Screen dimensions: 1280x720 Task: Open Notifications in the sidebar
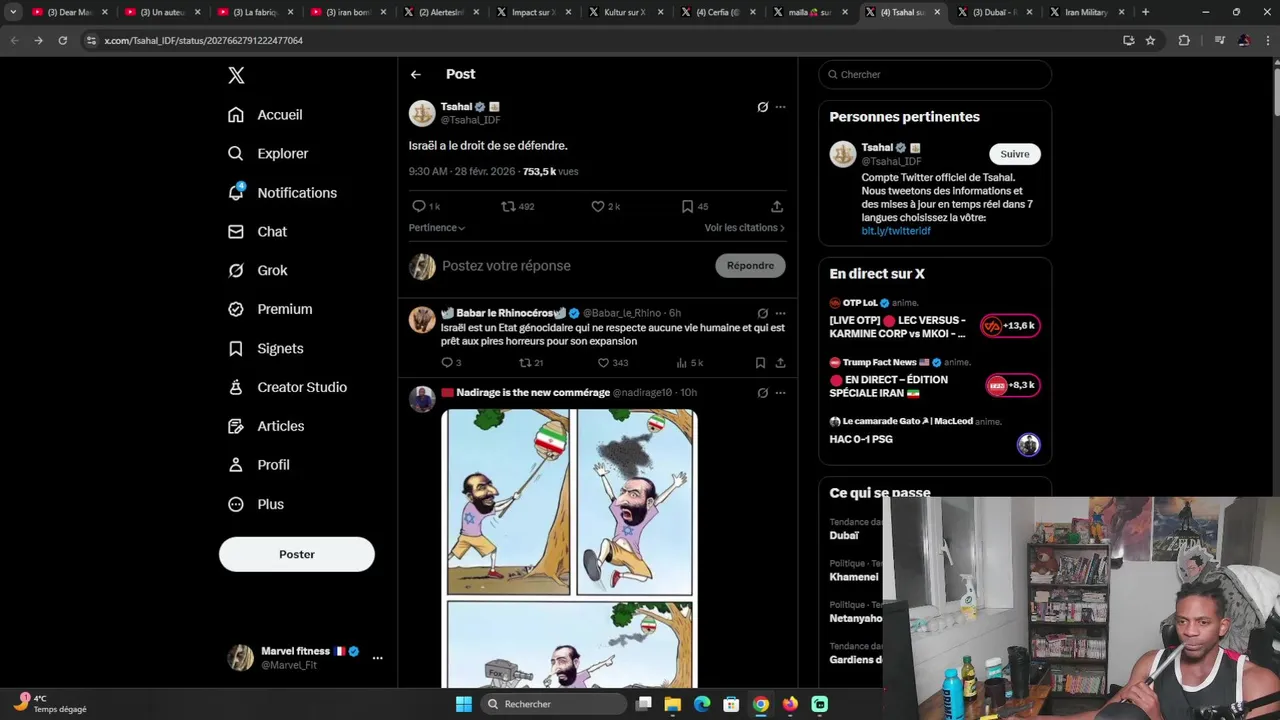pyautogui.click(x=282, y=193)
